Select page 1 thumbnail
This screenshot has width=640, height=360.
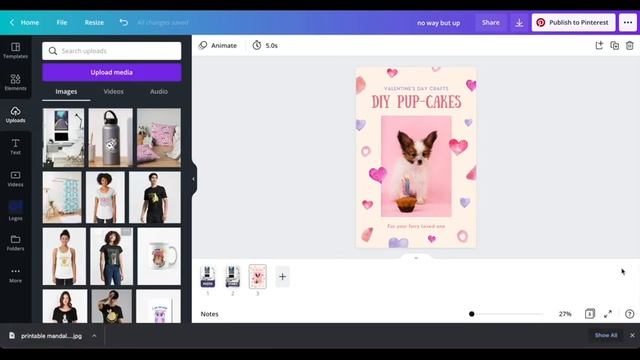(208, 276)
